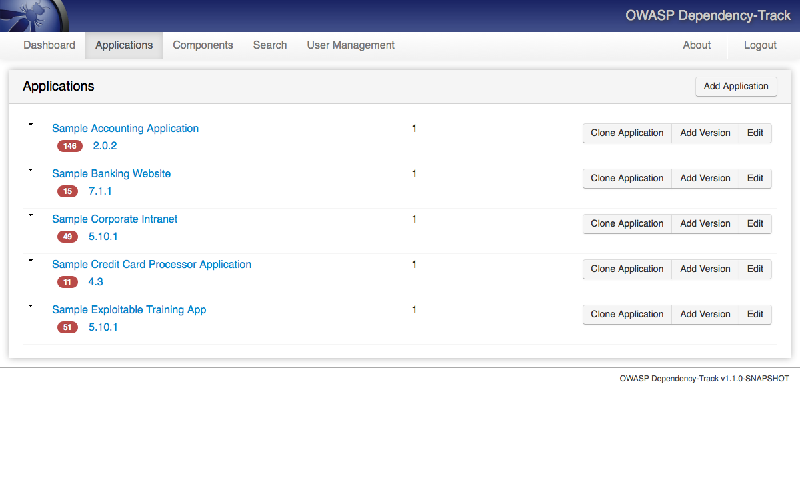Click version count 1 for Credit Card Processor
This screenshot has height=480, width=800.
point(414,264)
